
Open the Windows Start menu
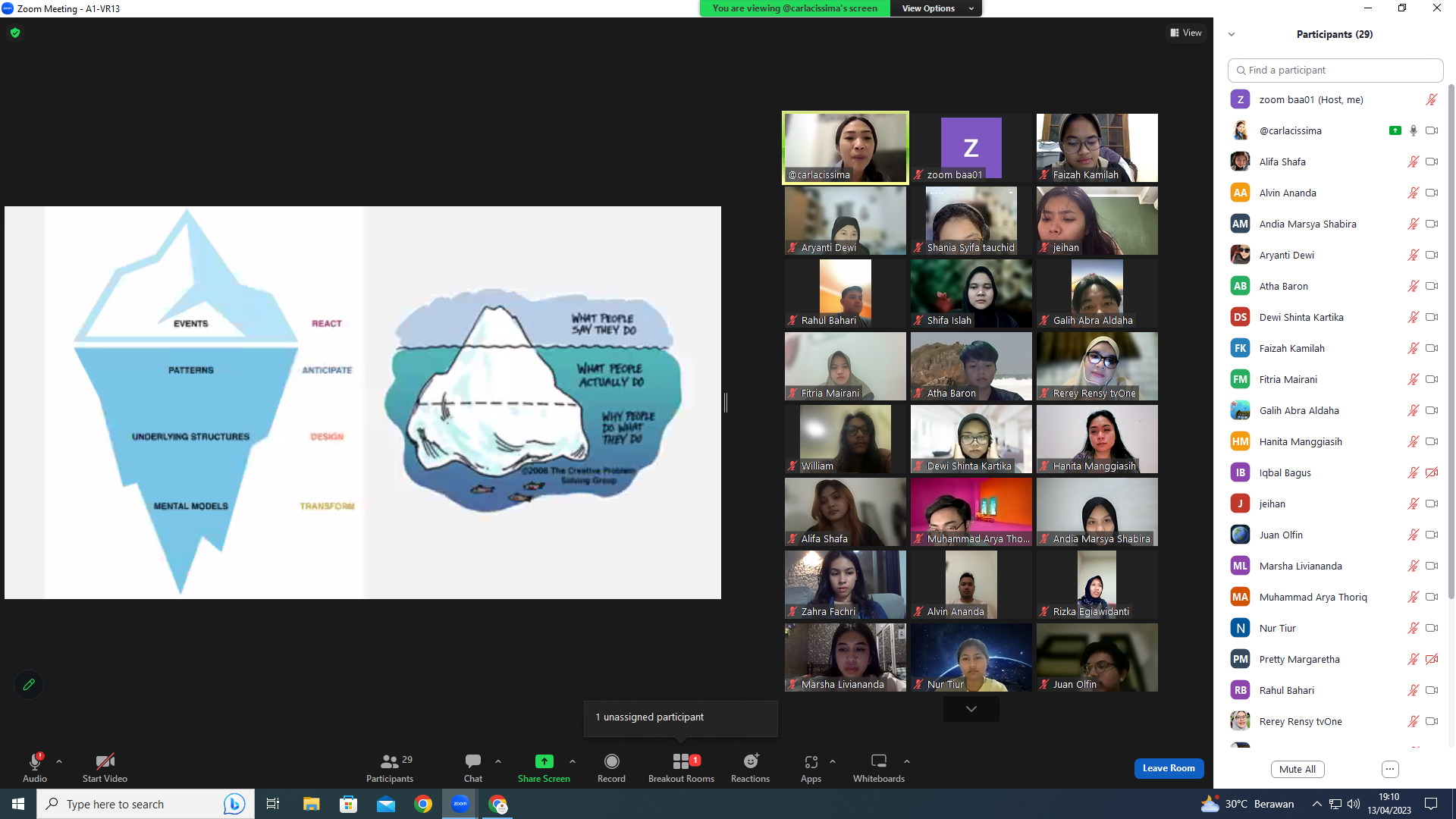coord(18,804)
